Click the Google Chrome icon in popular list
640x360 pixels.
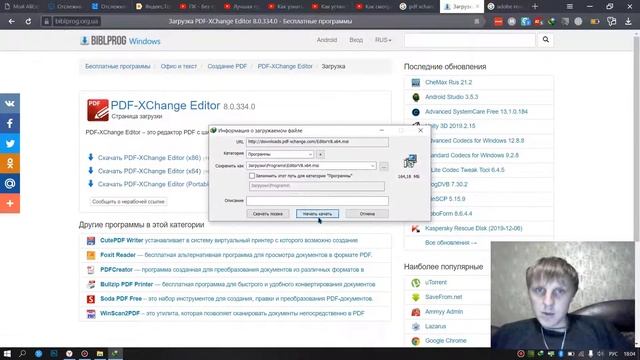(x=416, y=341)
